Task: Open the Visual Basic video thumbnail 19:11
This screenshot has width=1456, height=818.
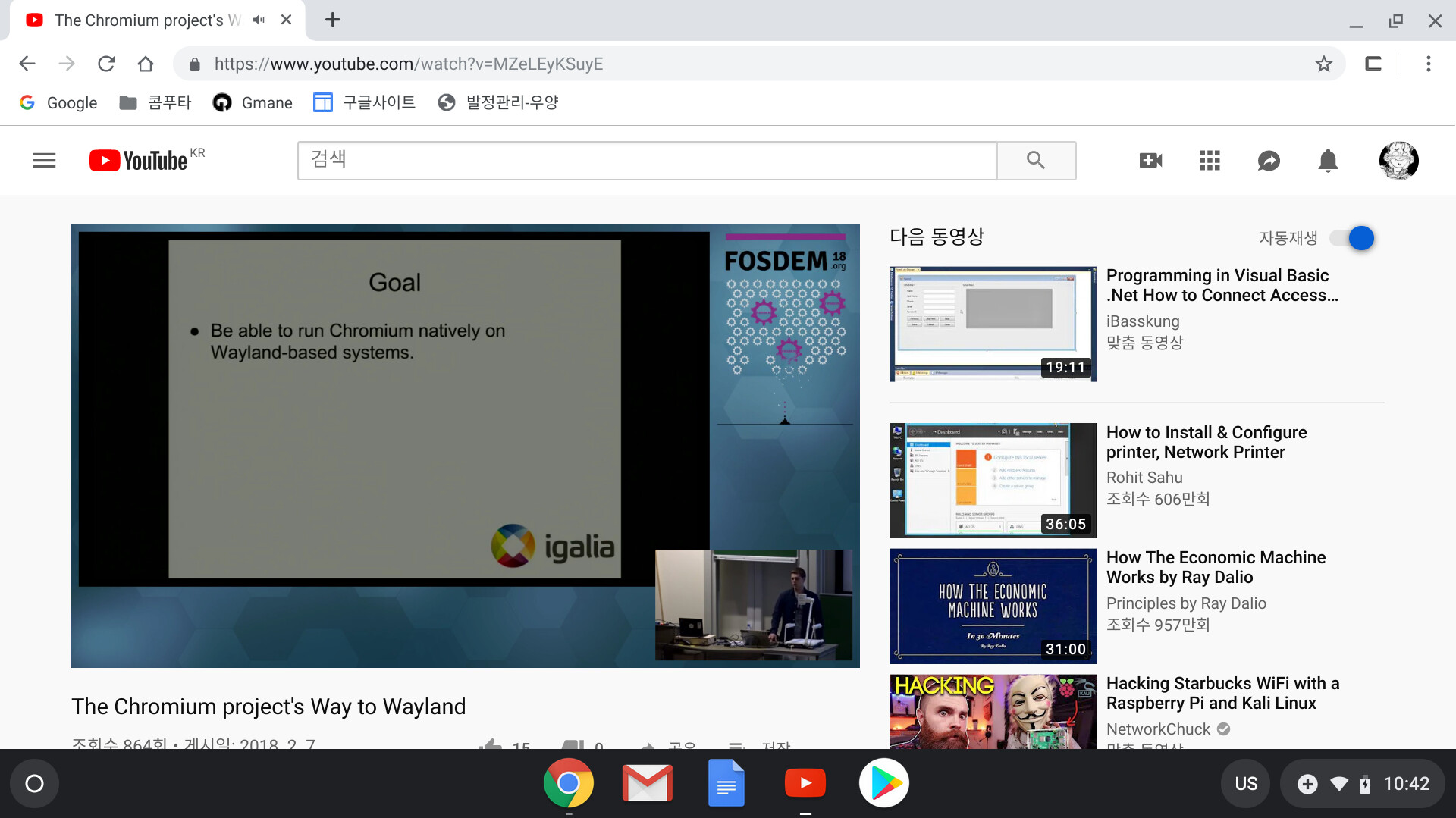Action: (993, 324)
